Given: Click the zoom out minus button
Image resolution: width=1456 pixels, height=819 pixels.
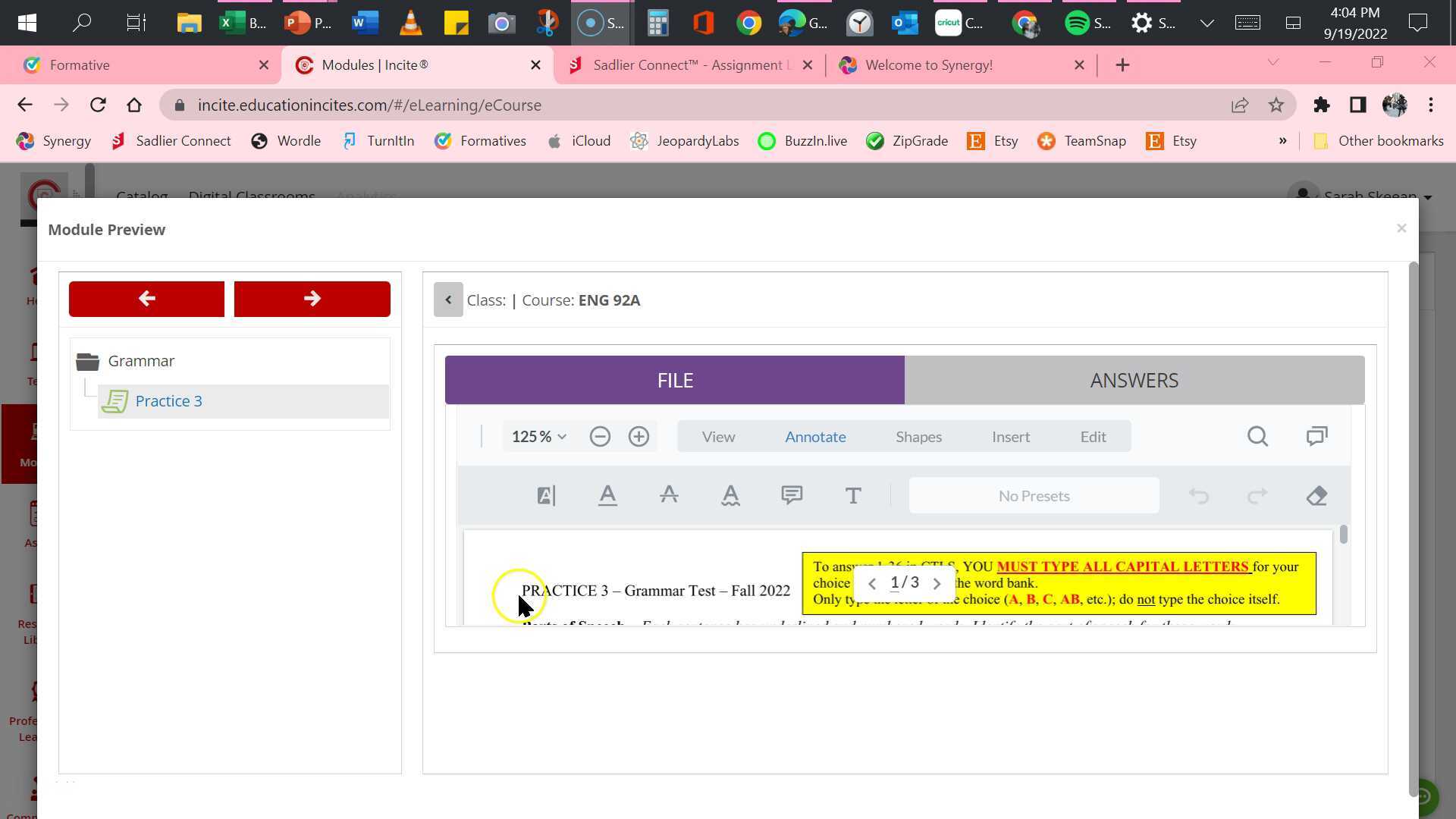Looking at the screenshot, I should coord(600,437).
